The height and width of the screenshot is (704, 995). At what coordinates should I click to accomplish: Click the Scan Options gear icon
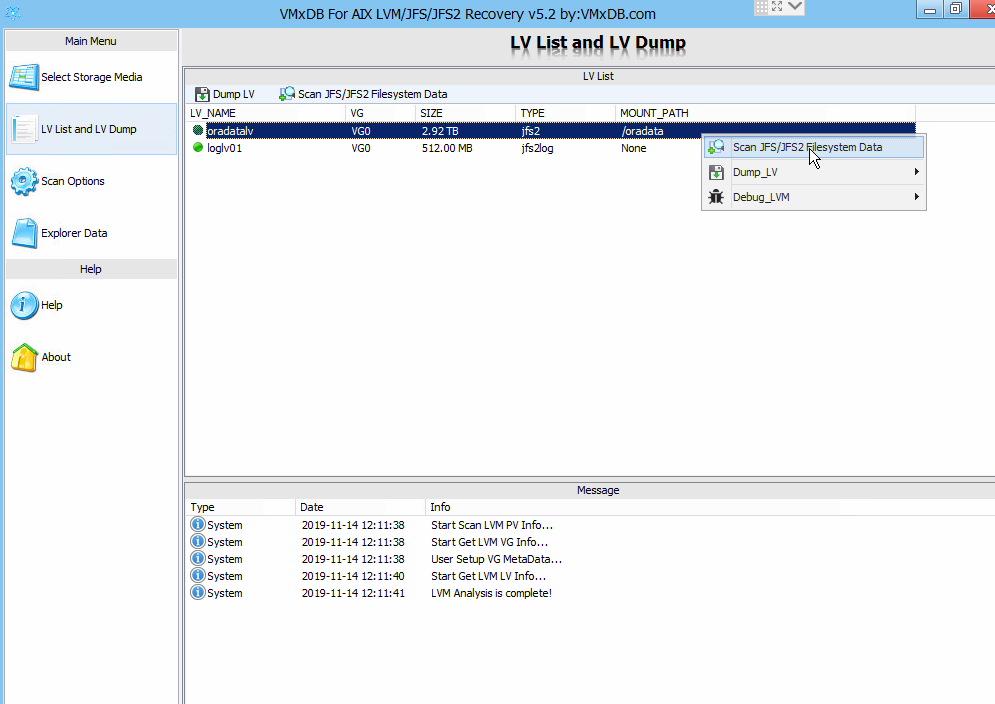(24, 182)
